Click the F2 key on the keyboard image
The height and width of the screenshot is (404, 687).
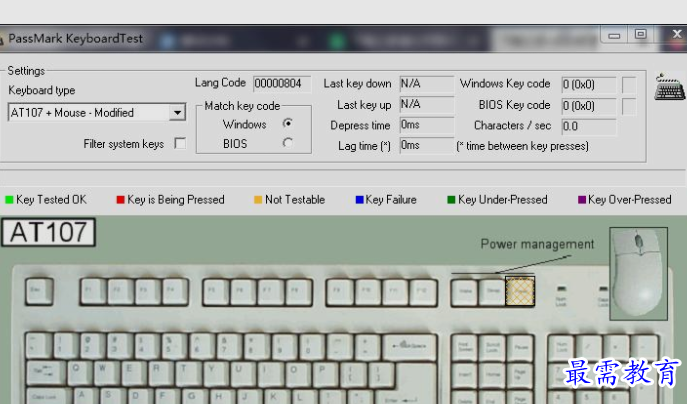point(120,291)
